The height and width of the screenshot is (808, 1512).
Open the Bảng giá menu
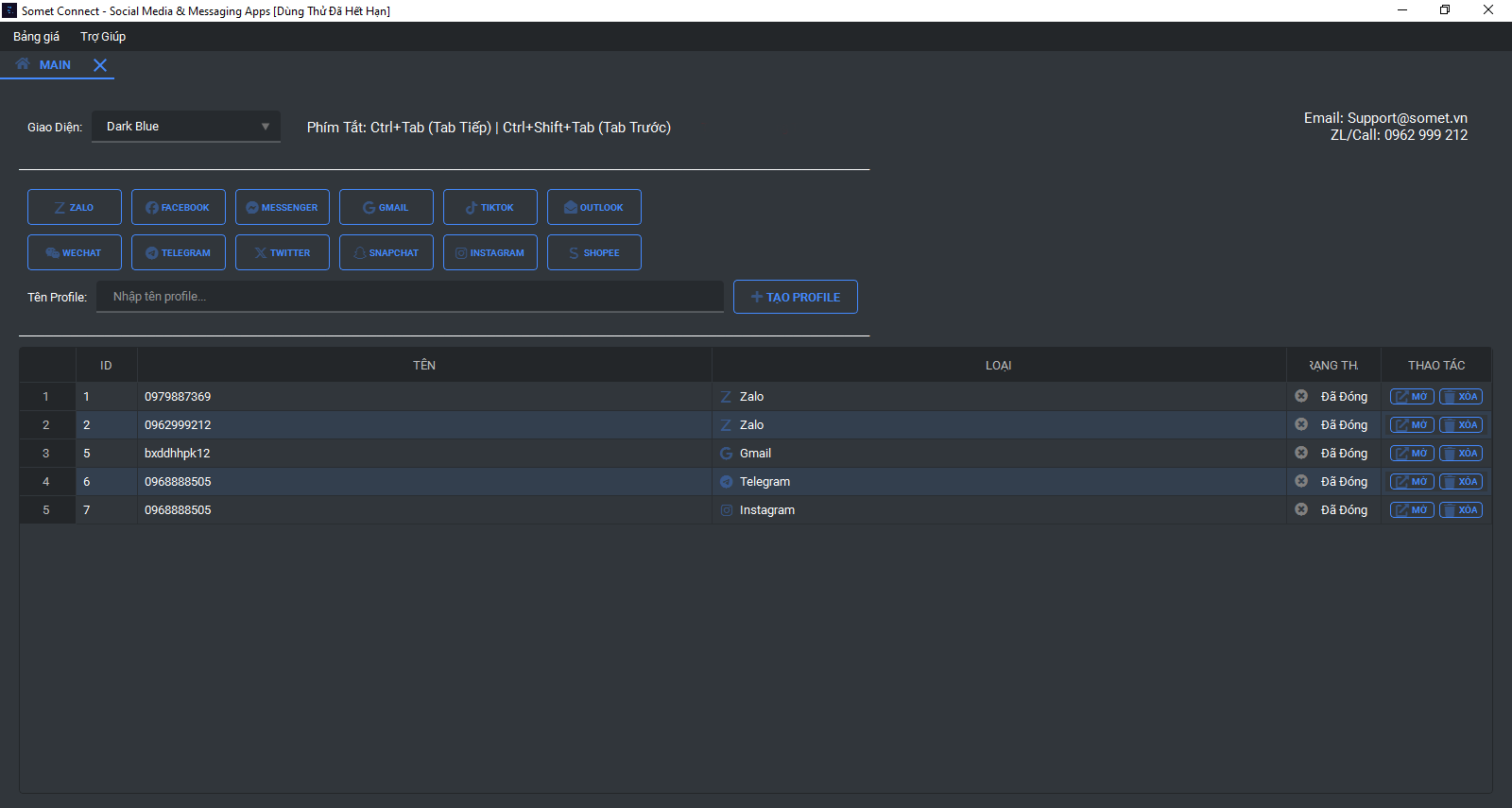point(36,37)
